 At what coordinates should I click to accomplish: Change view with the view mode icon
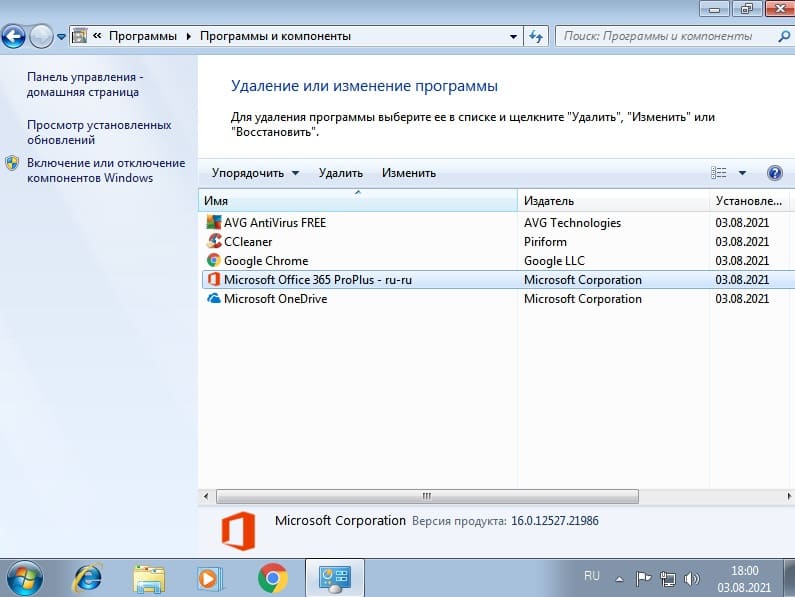click(718, 173)
